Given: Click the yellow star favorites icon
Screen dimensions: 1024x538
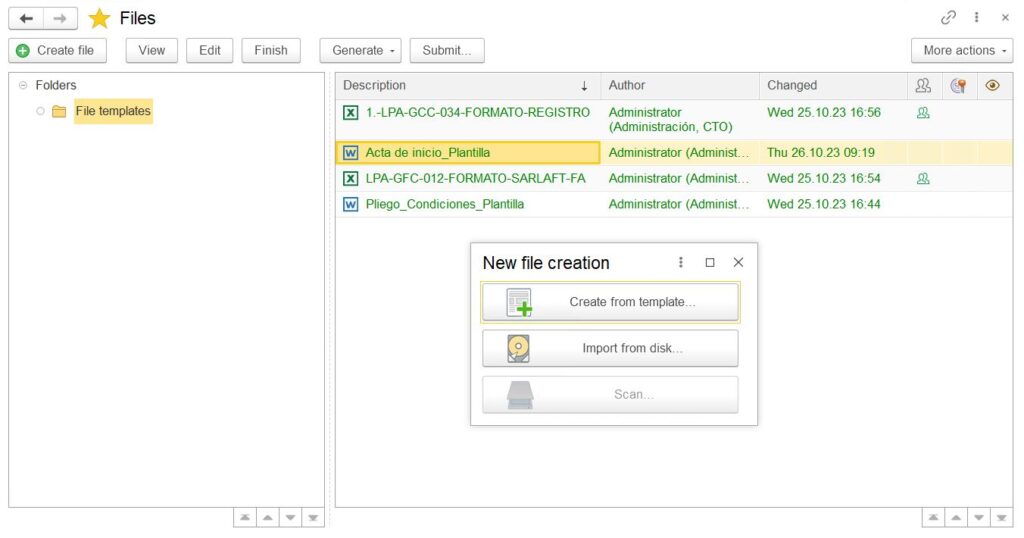Looking at the screenshot, I should 99,18.
